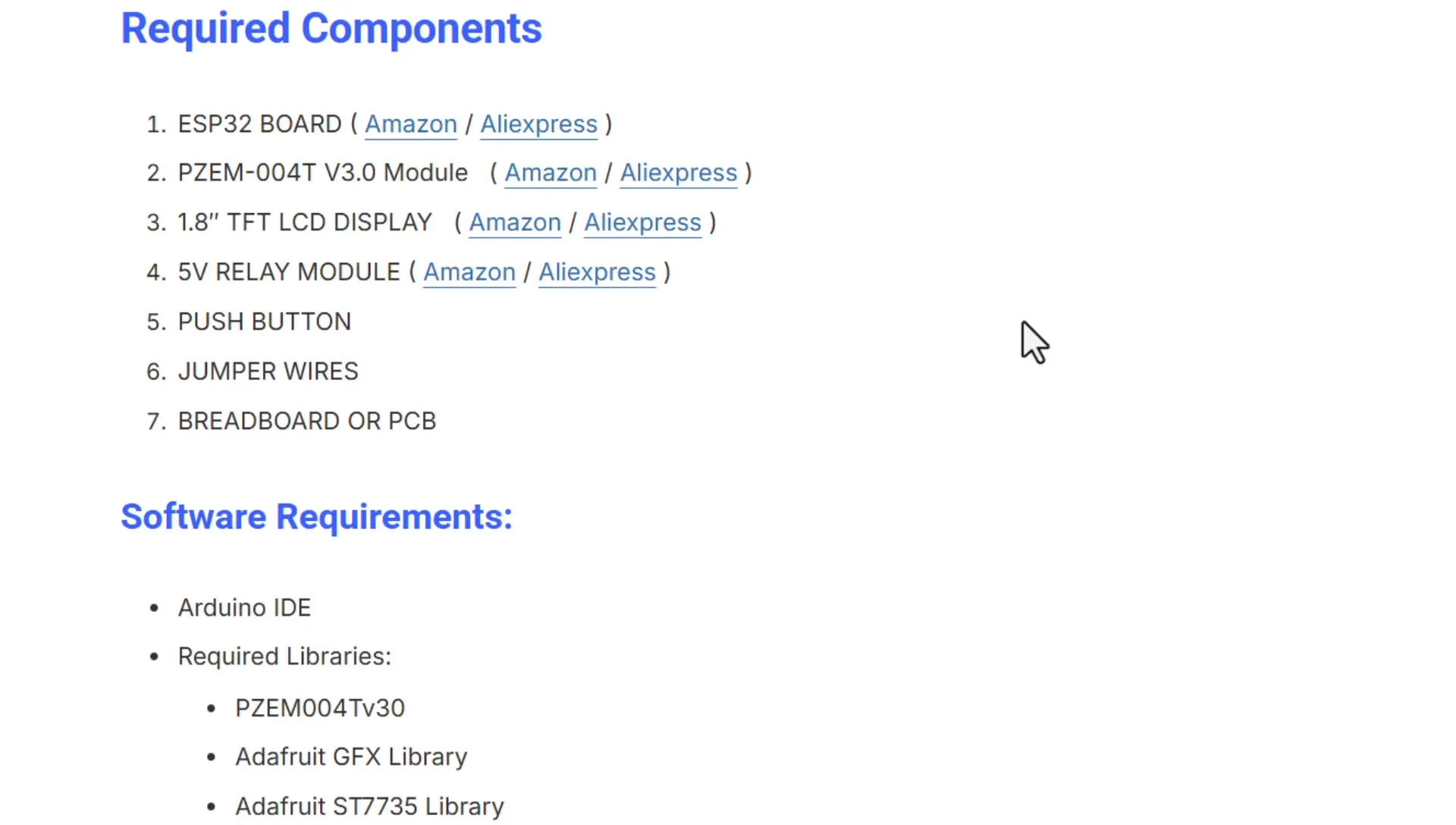The height and width of the screenshot is (825, 1456).
Task: Open the Amazon link for 5V RELAY MODULE
Action: click(469, 272)
